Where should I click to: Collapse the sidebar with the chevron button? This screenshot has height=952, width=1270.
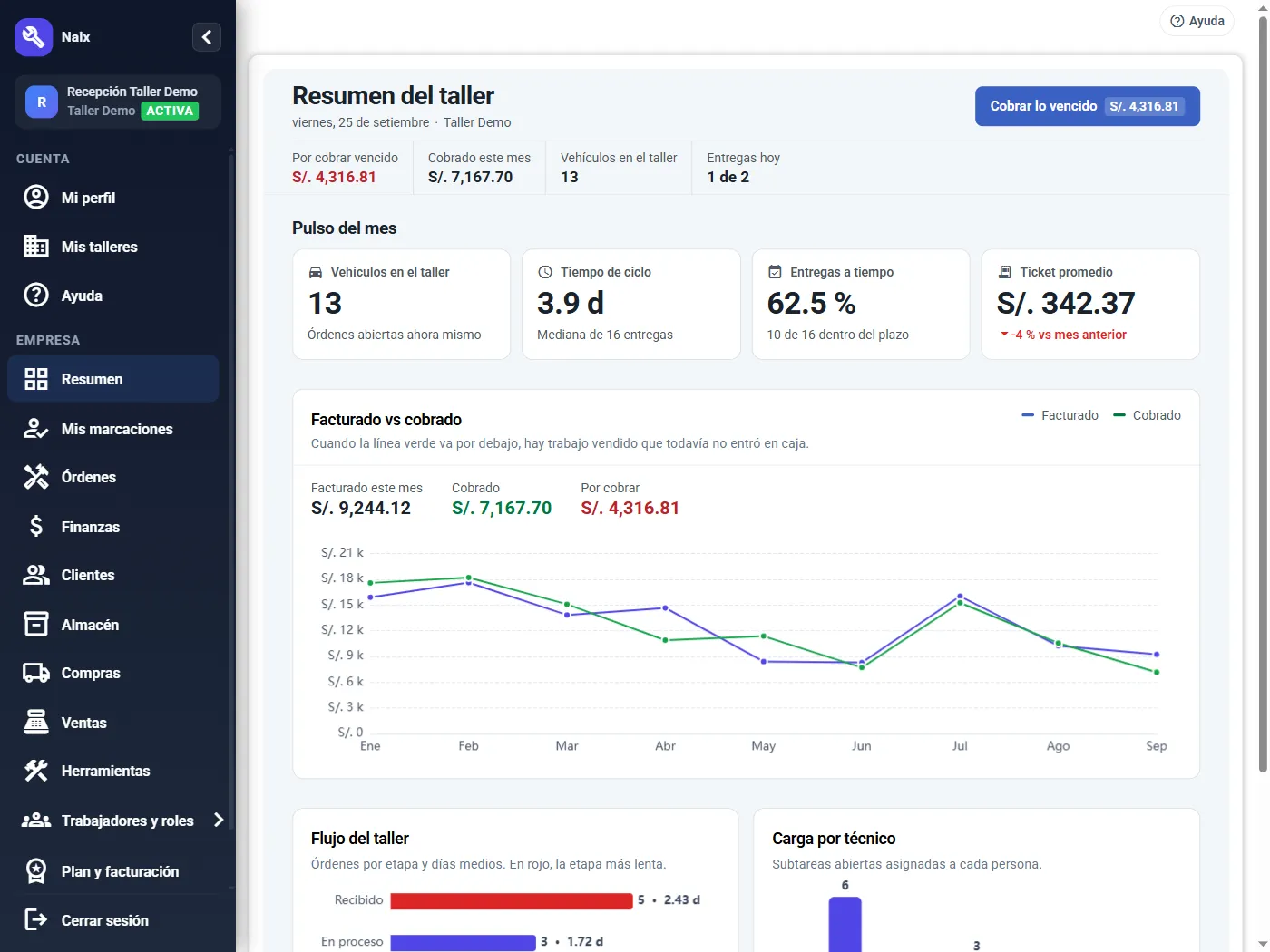tap(207, 37)
